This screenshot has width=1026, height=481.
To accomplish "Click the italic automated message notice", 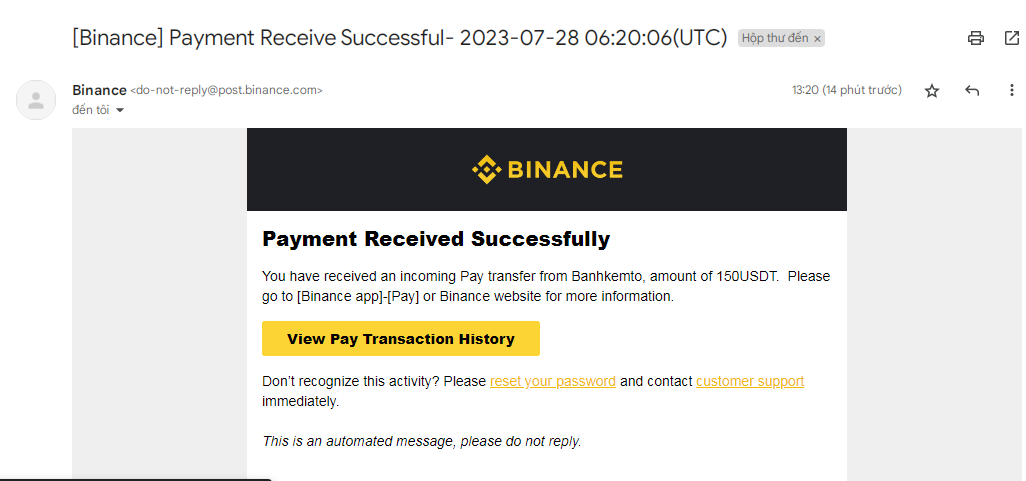I will point(421,441).
